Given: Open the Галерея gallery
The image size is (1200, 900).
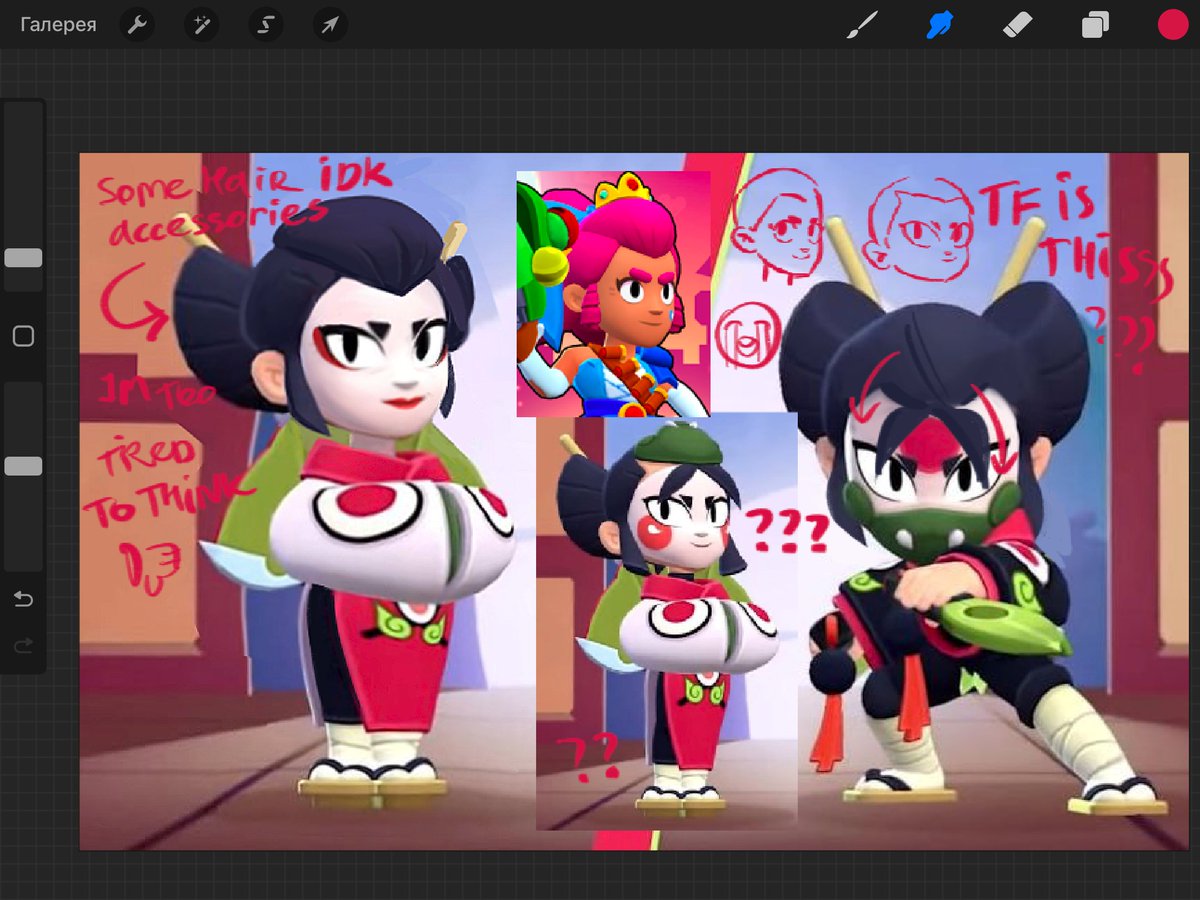Looking at the screenshot, I should (x=58, y=25).
